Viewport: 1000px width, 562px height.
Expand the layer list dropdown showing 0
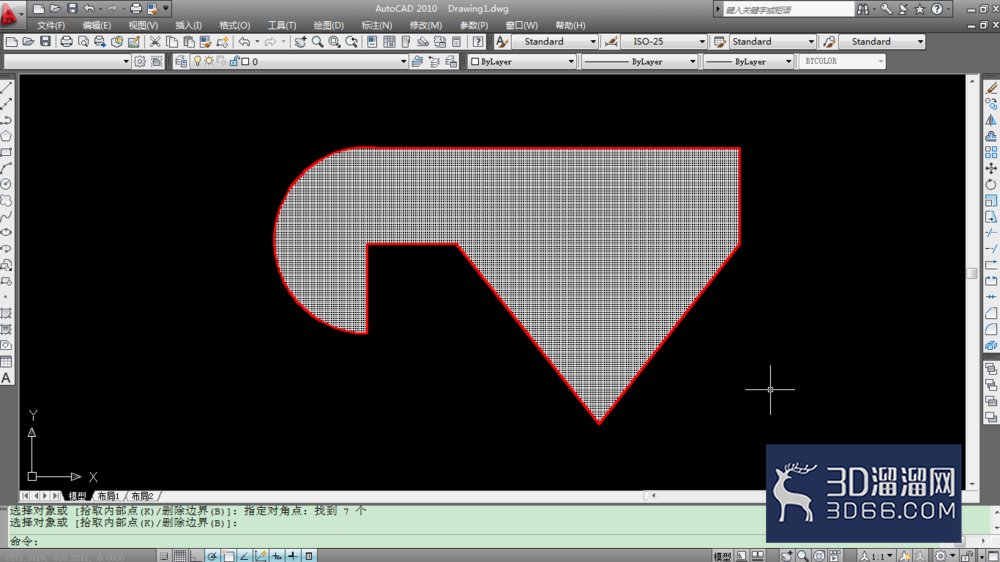[x=403, y=61]
